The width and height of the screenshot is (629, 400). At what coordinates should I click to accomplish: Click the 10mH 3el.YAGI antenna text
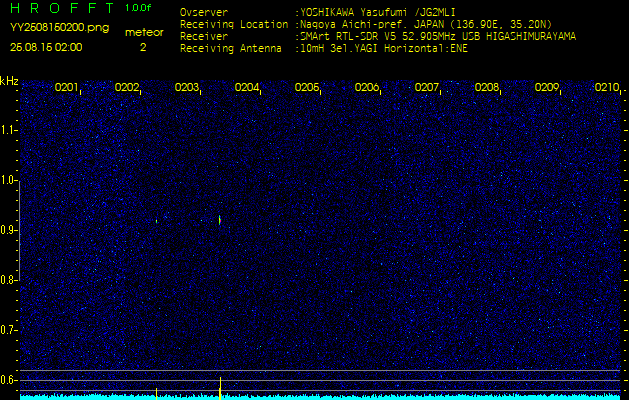(384, 49)
